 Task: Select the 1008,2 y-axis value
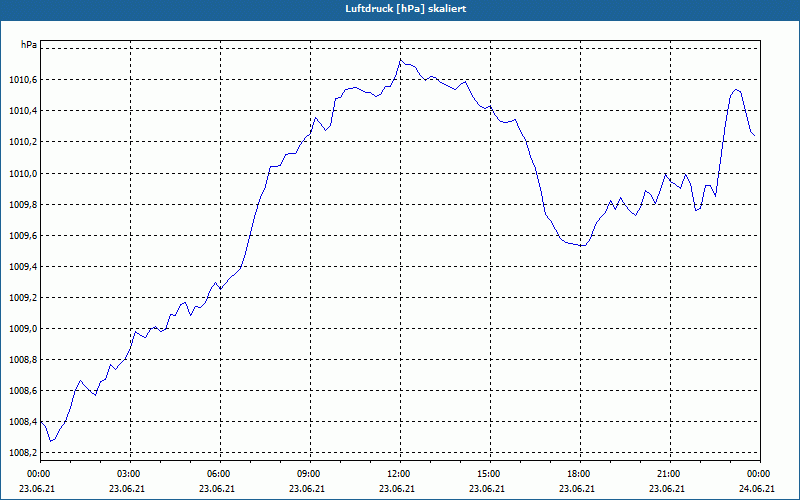23,453
